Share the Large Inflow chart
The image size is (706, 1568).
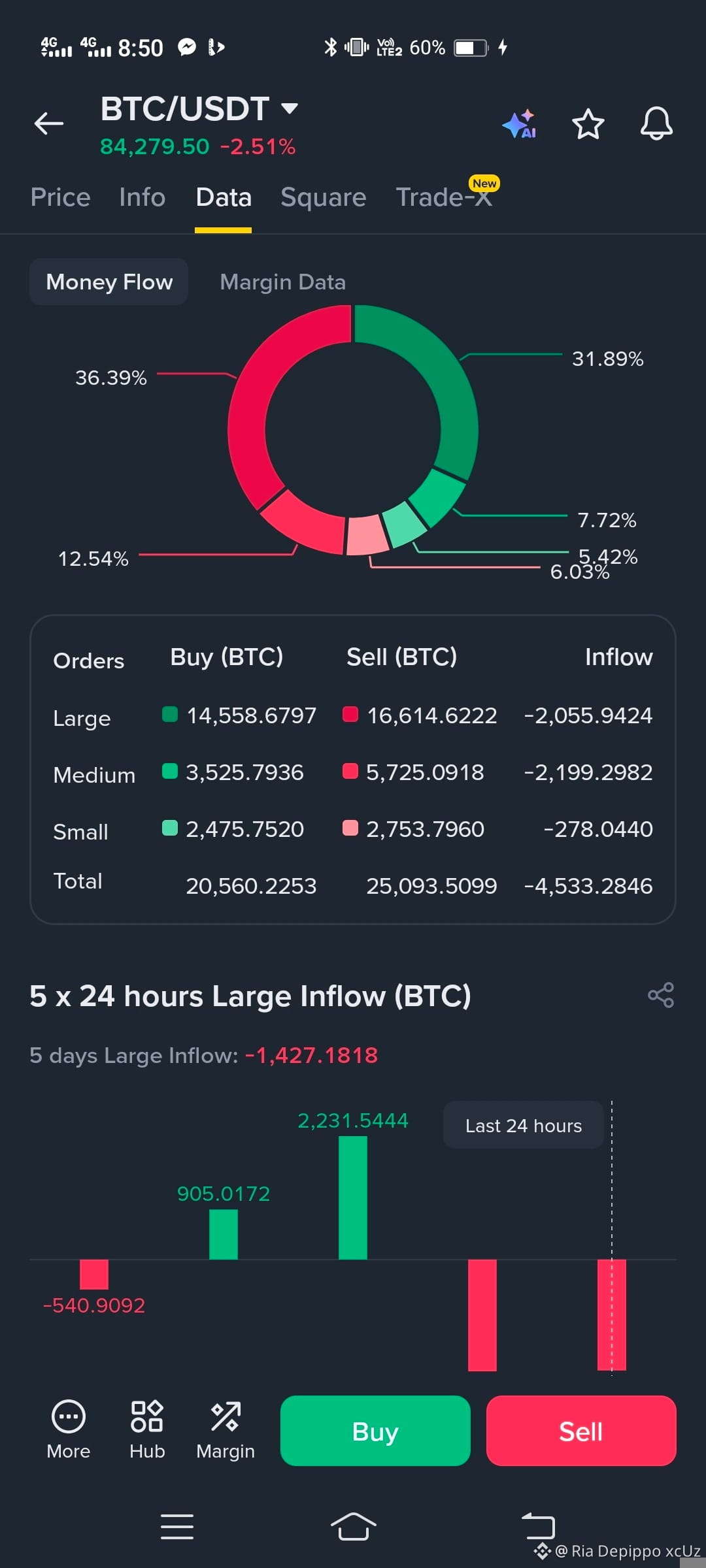coord(661,995)
